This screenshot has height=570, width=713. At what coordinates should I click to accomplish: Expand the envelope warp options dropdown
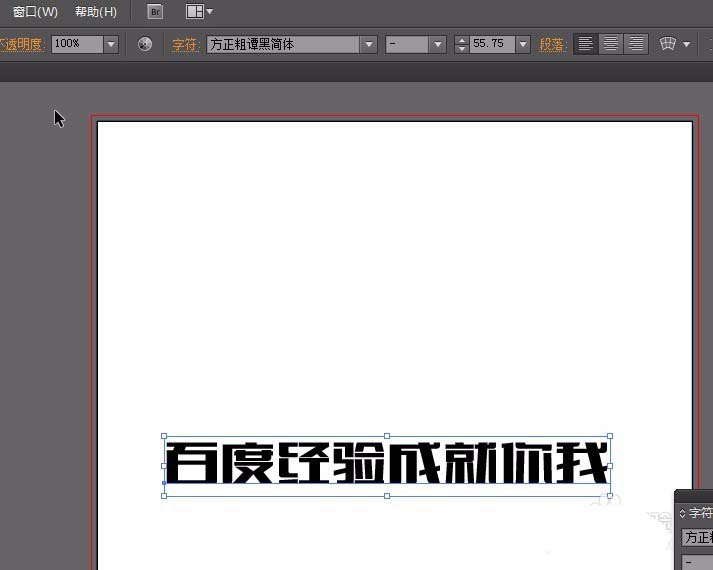click(687, 44)
